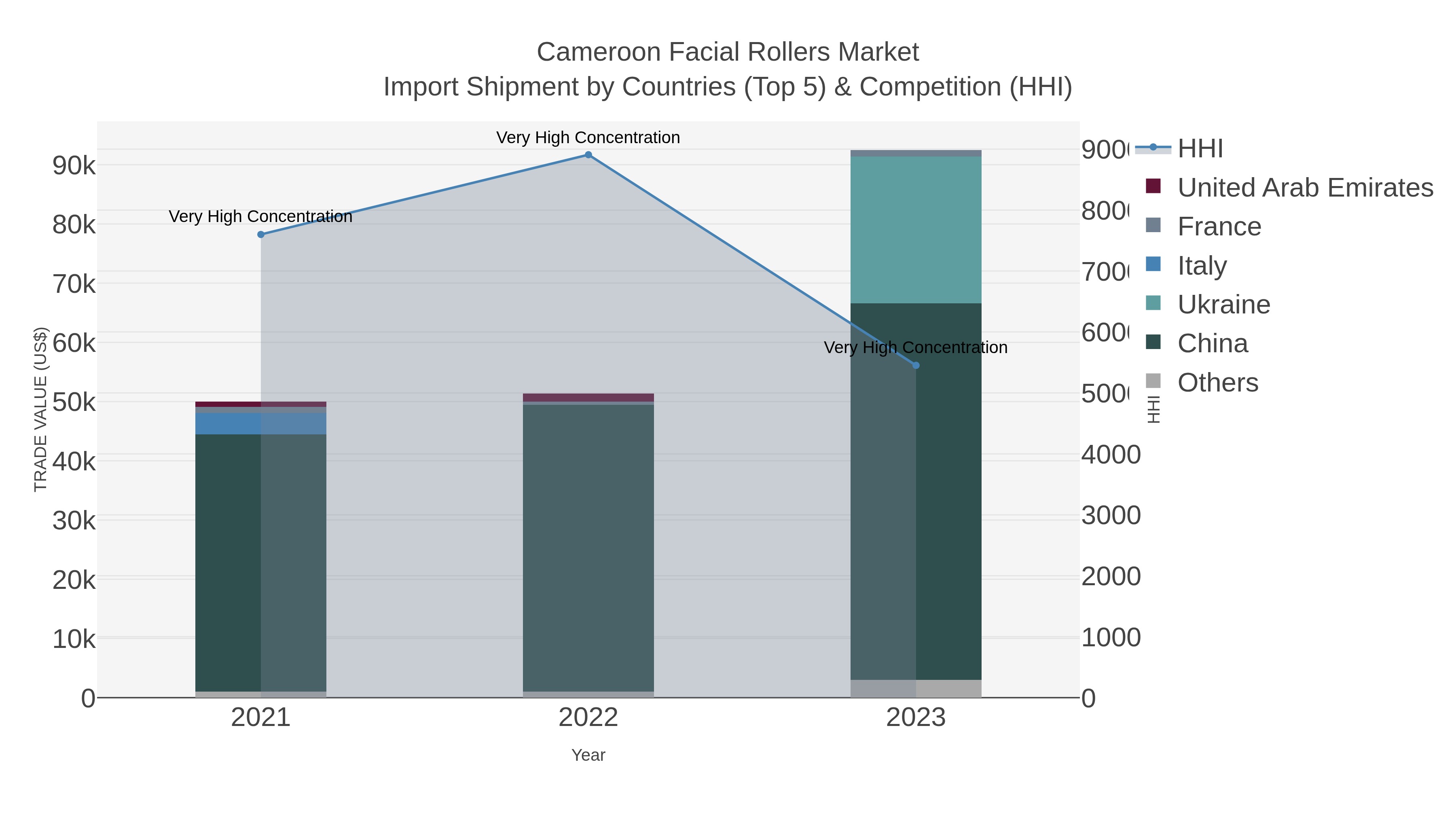Click the 1000 right axis tick label
The height and width of the screenshot is (819, 1456).
[x=1111, y=637]
